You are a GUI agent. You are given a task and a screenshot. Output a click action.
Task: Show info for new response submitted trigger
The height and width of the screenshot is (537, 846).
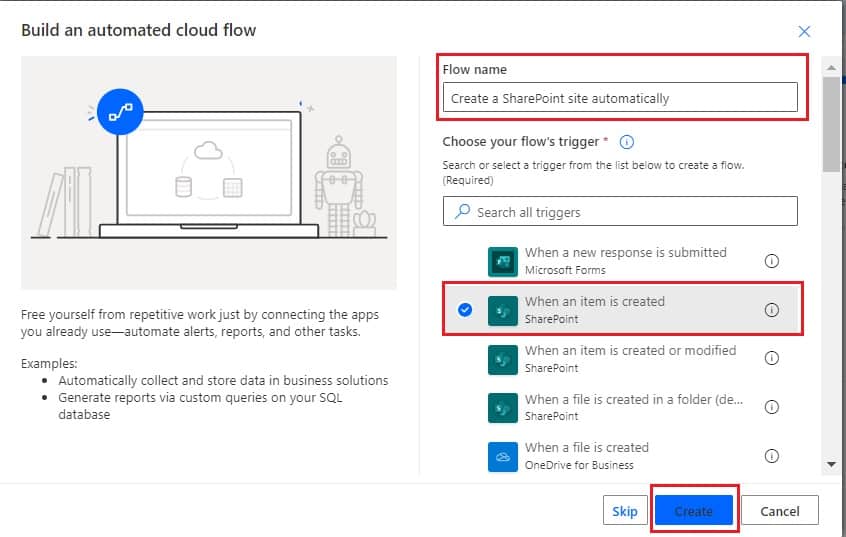click(772, 261)
